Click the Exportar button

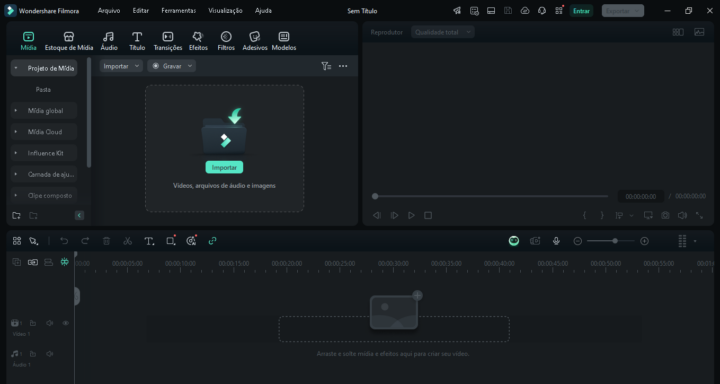coord(623,11)
